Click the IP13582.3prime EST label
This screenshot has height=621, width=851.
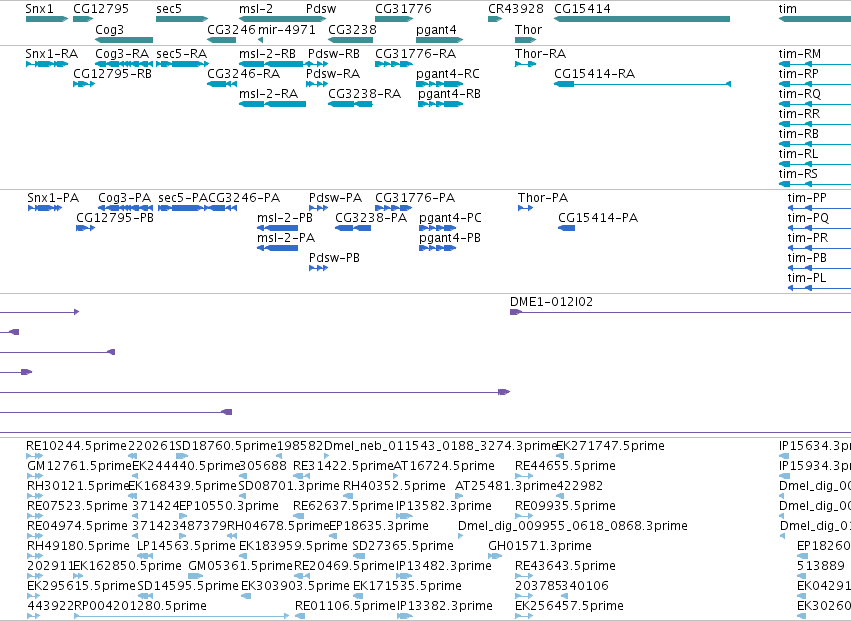[444, 506]
